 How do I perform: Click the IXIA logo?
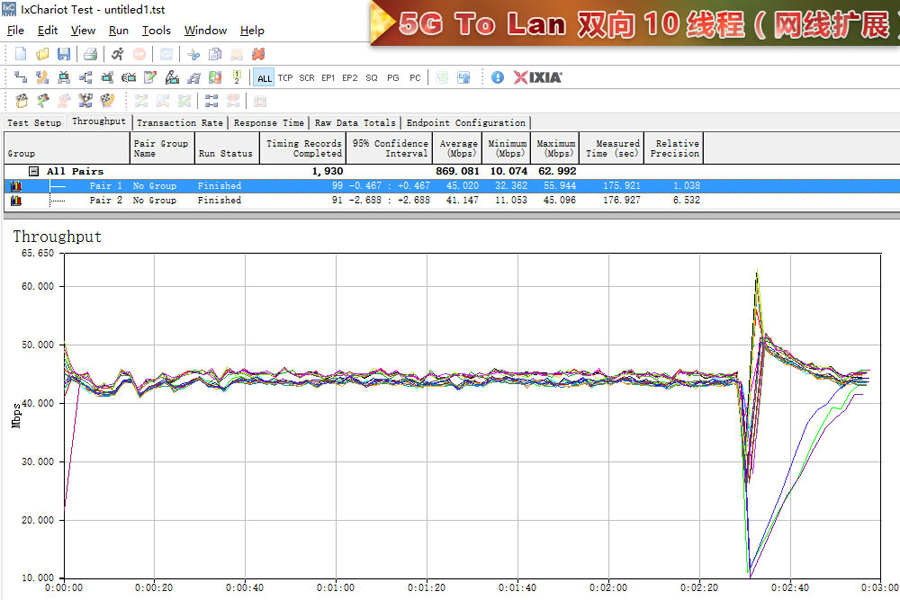coord(538,77)
